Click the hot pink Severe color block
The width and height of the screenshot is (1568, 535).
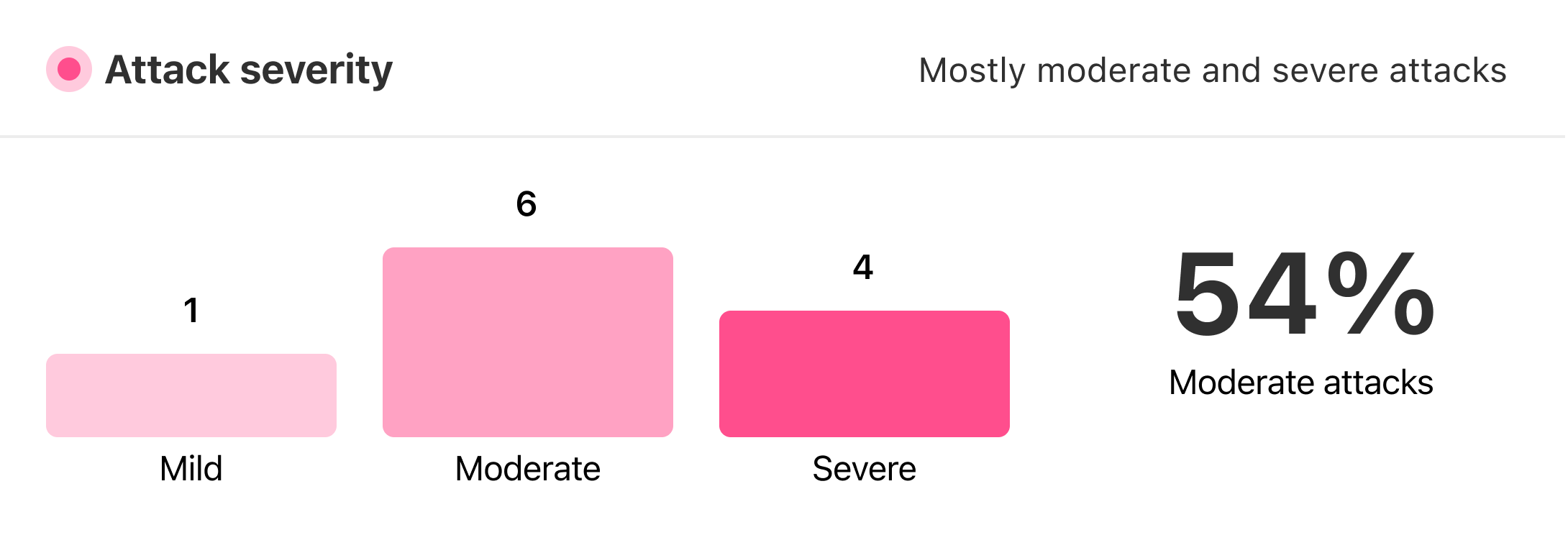[865, 374]
